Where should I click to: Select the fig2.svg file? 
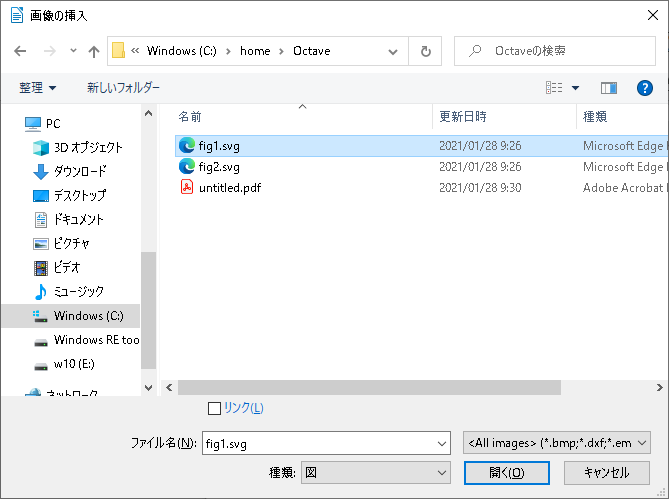coord(218,166)
